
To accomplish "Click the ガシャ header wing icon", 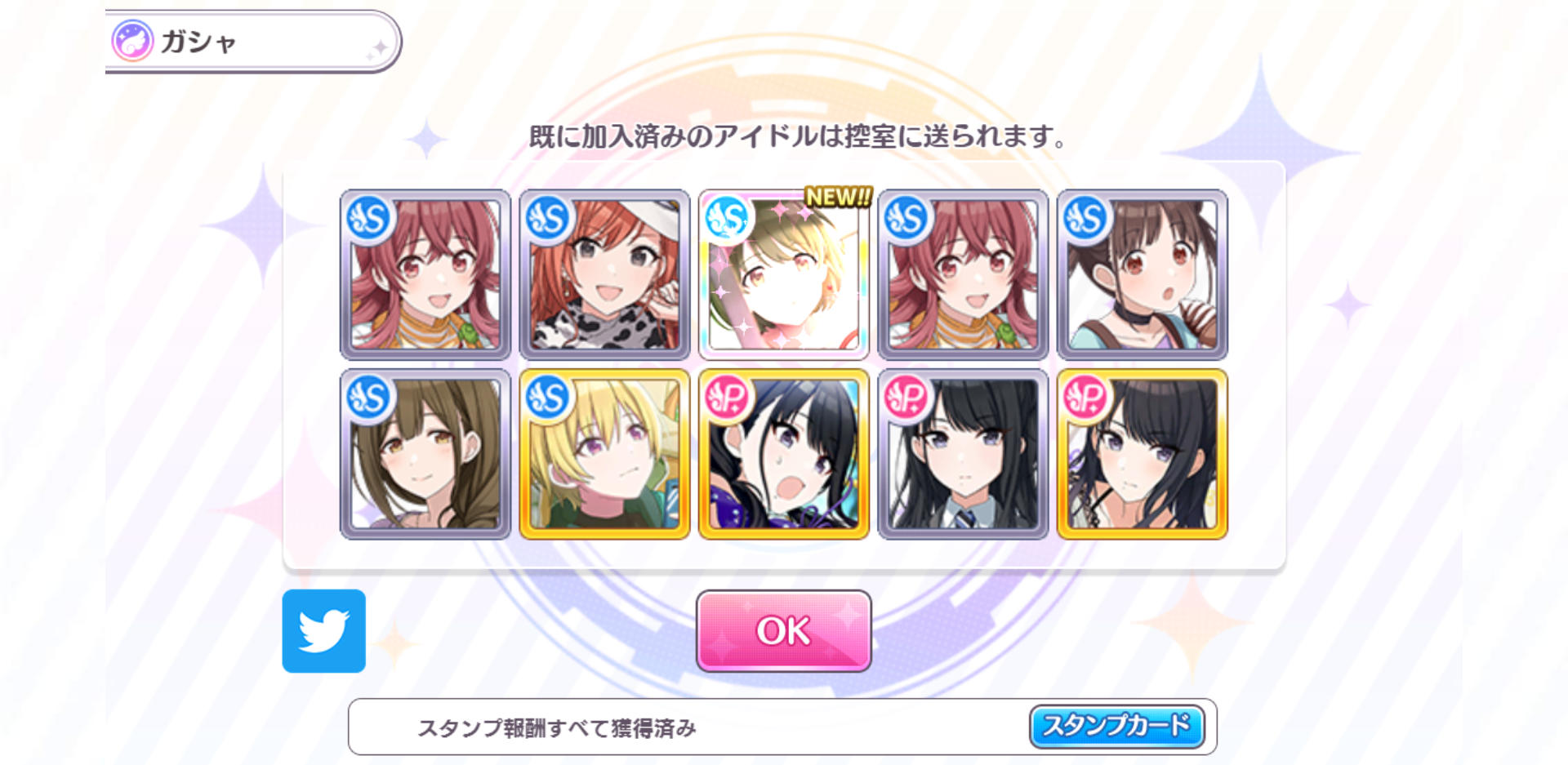I will click(132, 41).
